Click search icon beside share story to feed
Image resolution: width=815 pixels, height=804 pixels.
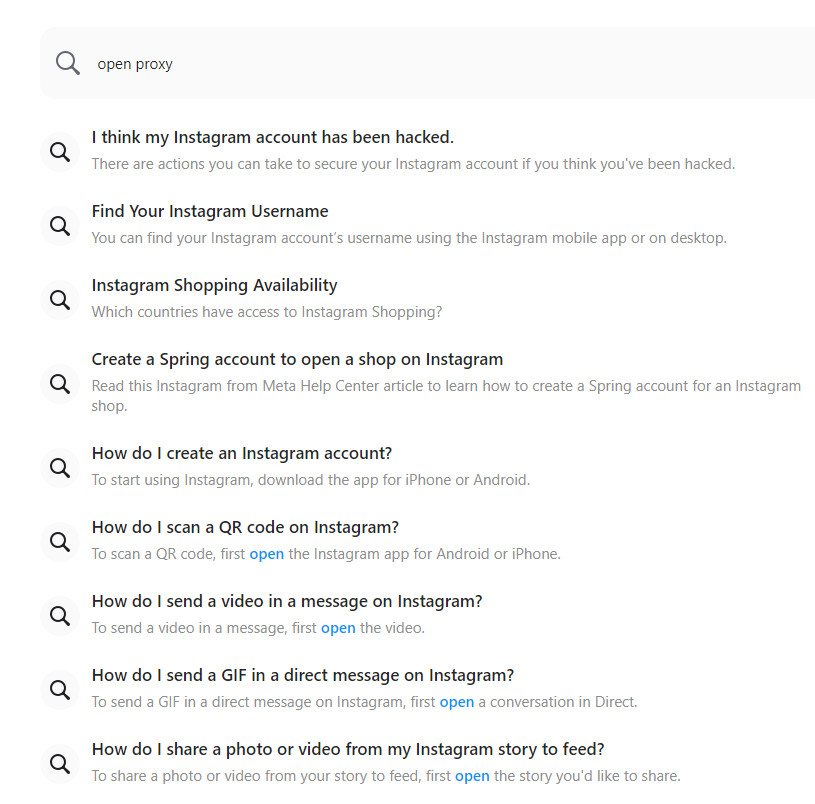60,763
